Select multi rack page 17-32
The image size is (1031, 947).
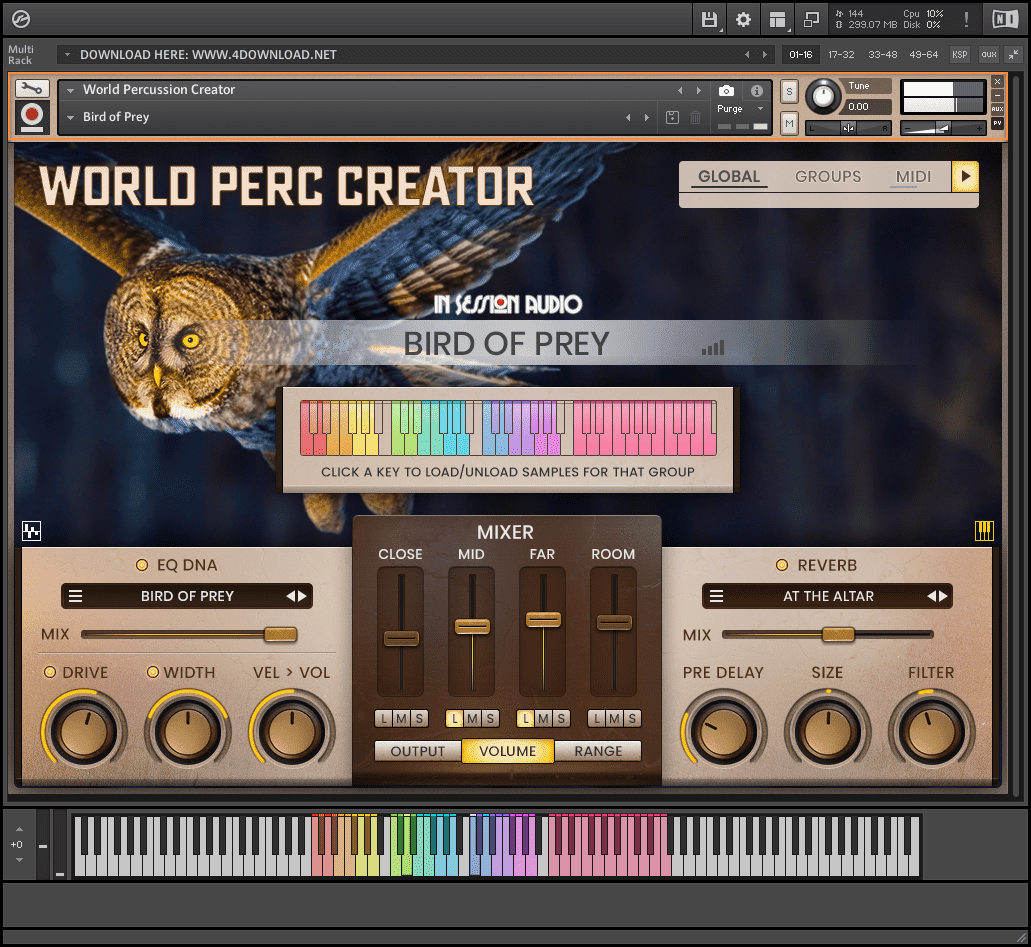tap(841, 55)
